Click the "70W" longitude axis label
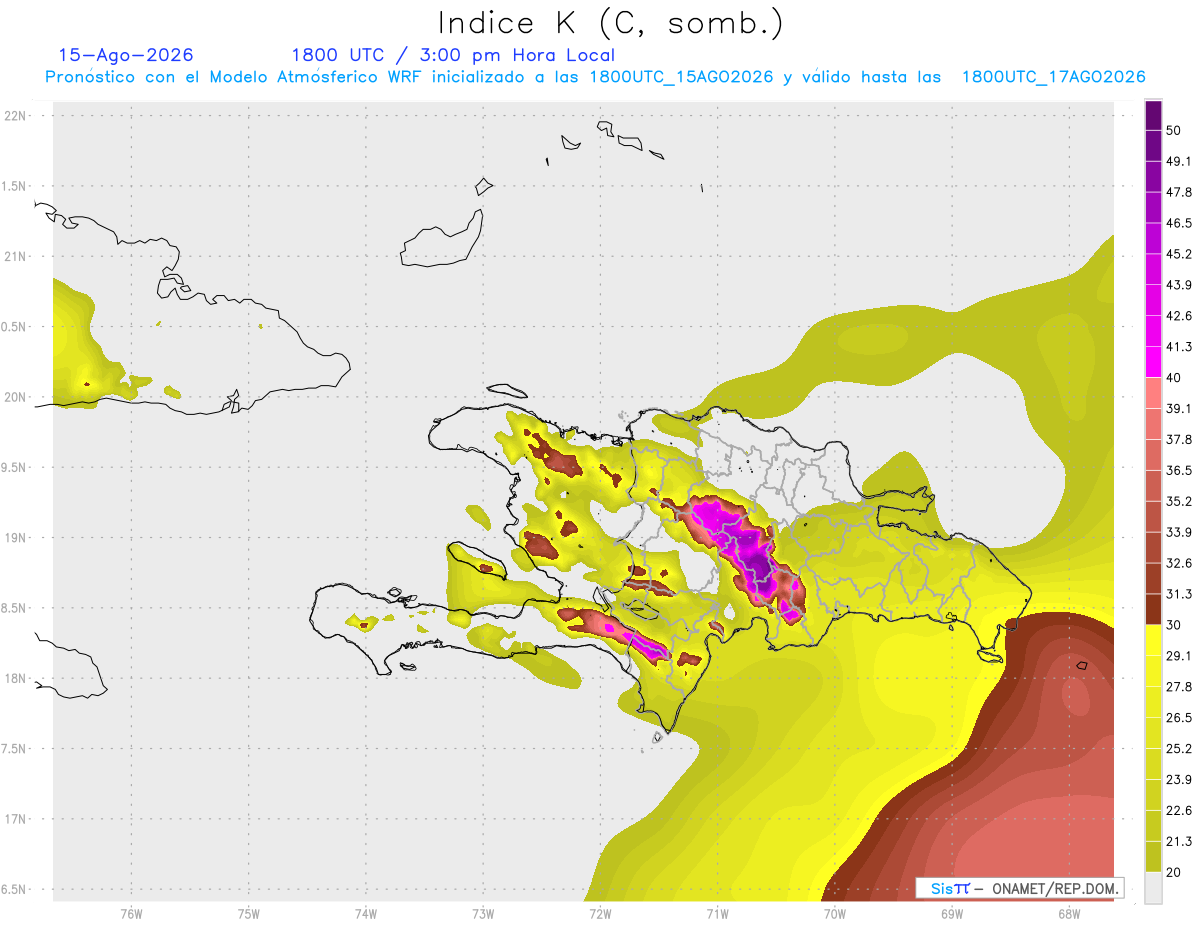Screen dimensions: 1200x927 tap(834, 914)
